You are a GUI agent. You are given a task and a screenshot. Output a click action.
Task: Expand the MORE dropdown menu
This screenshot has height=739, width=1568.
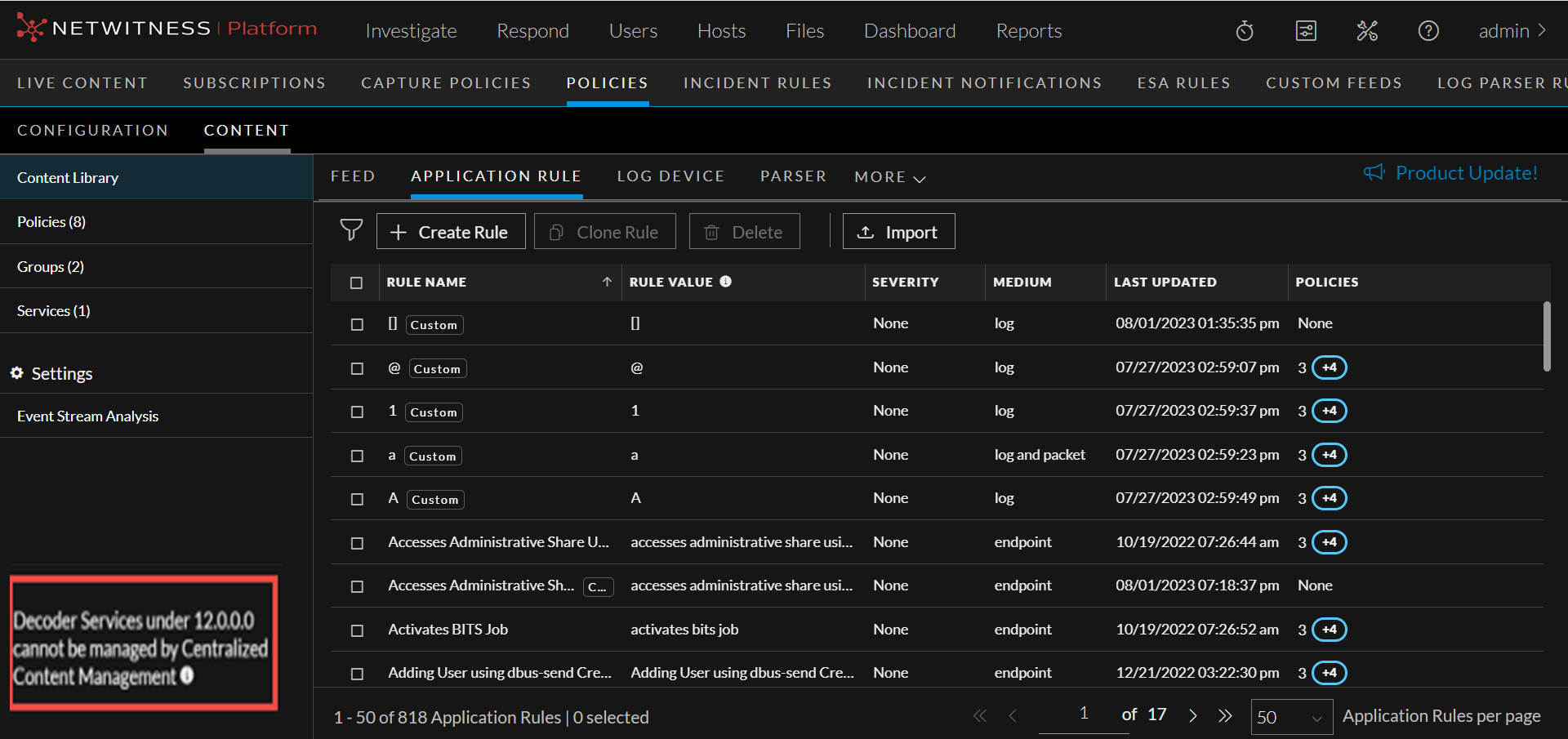tap(889, 177)
